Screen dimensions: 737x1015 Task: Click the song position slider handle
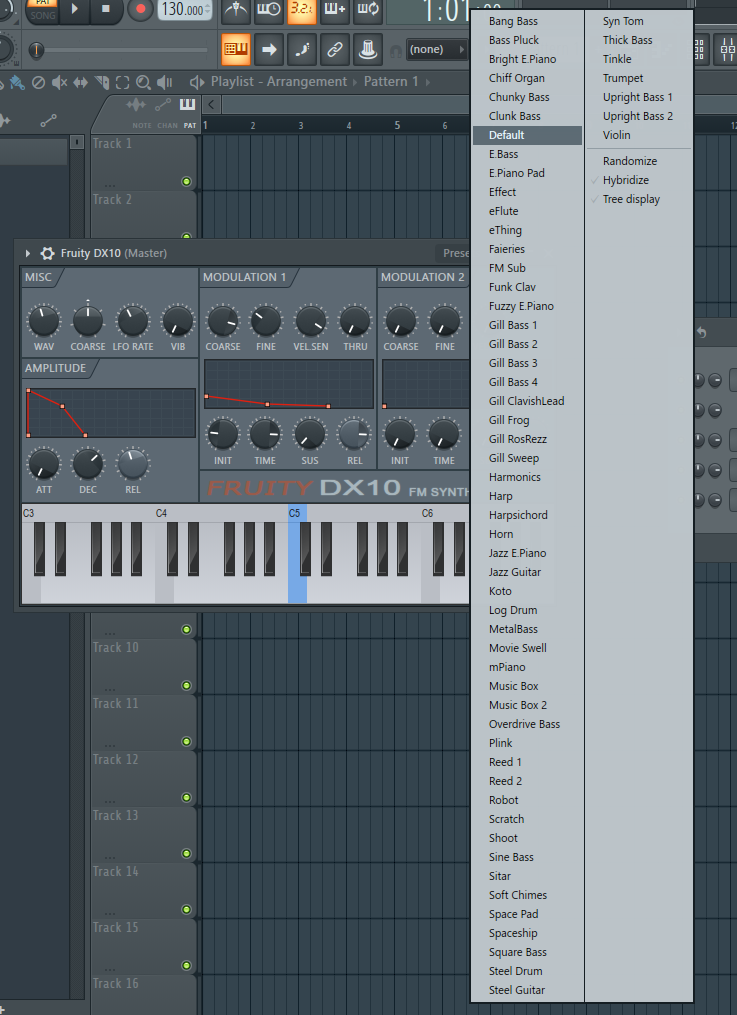tap(36, 50)
